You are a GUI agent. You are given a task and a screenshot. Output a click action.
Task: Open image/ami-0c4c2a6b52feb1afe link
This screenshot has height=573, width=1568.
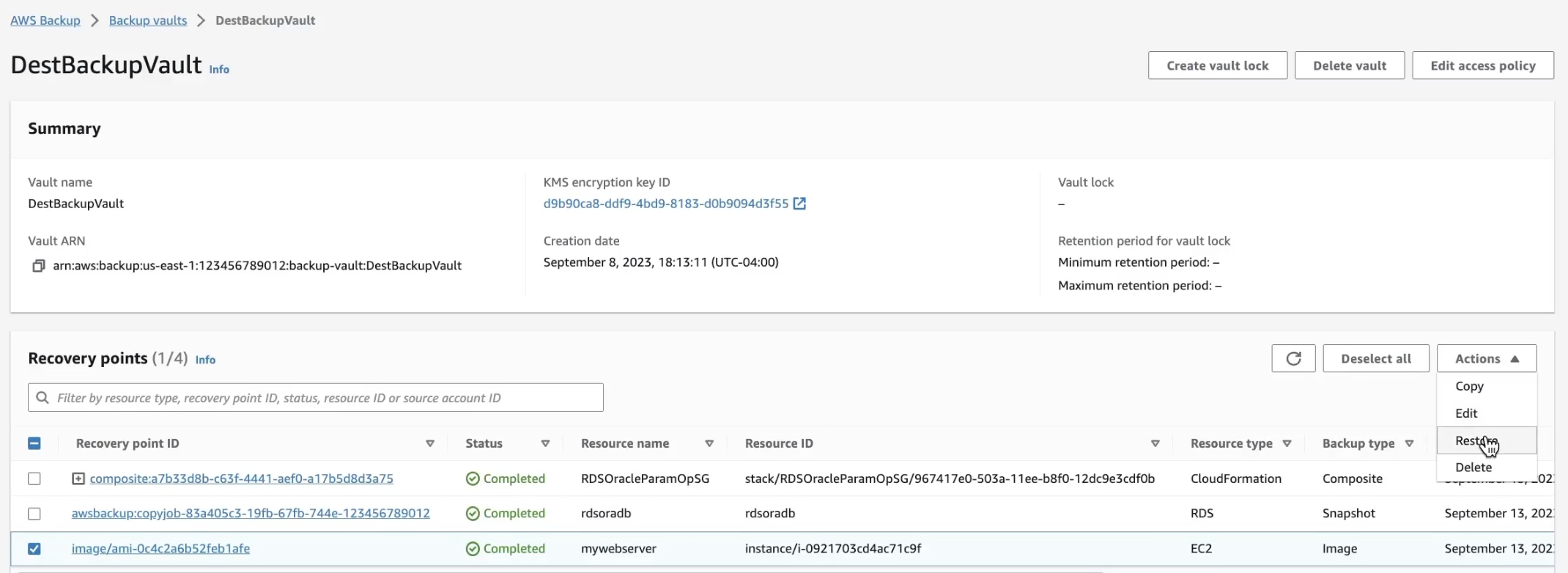tap(160, 549)
